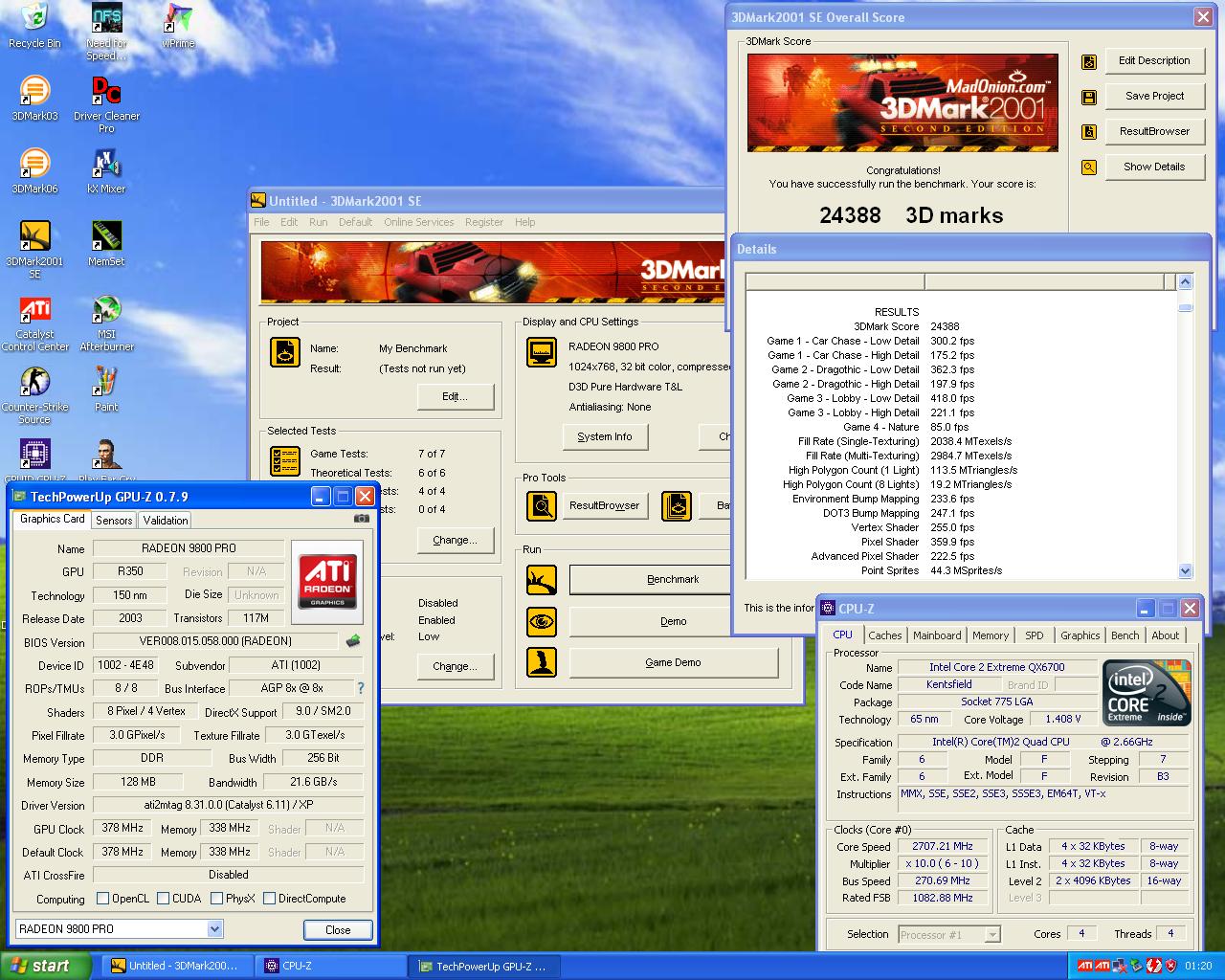Screen dimensions: 1225x980
Task: Click the Benchmark run icon in 3DMark2001
Action: pos(542,579)
